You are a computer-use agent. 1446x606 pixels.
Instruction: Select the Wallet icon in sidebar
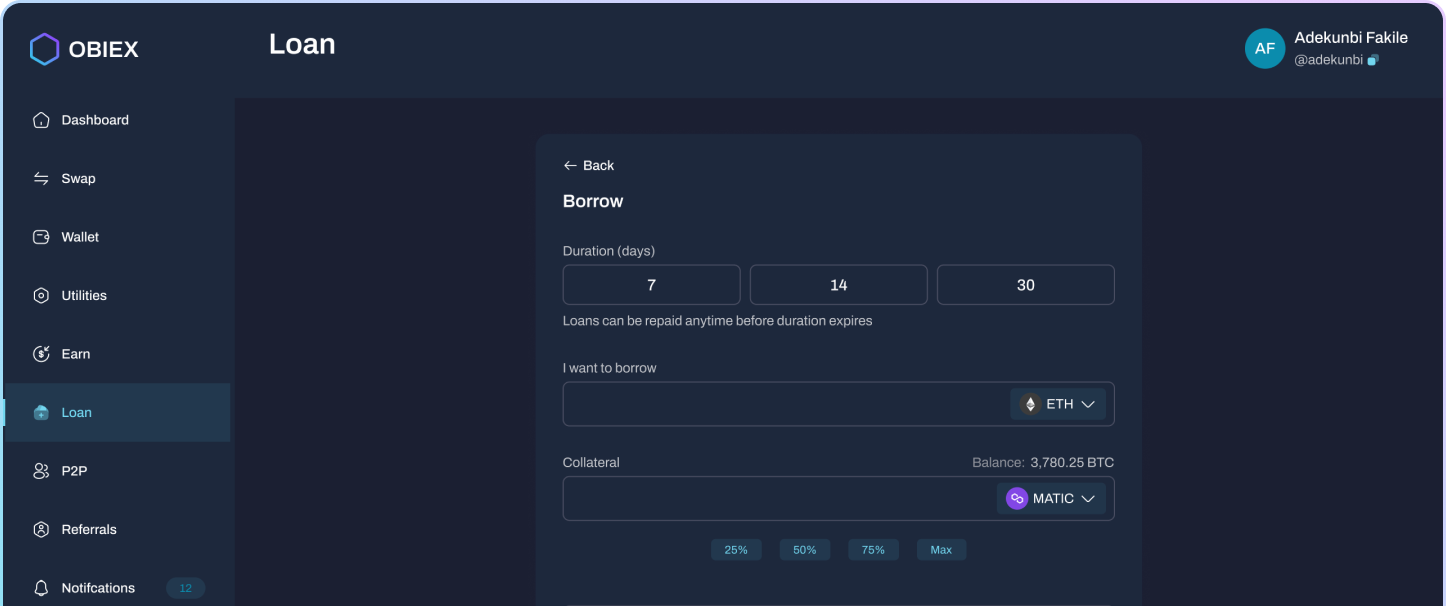(41, 237)
